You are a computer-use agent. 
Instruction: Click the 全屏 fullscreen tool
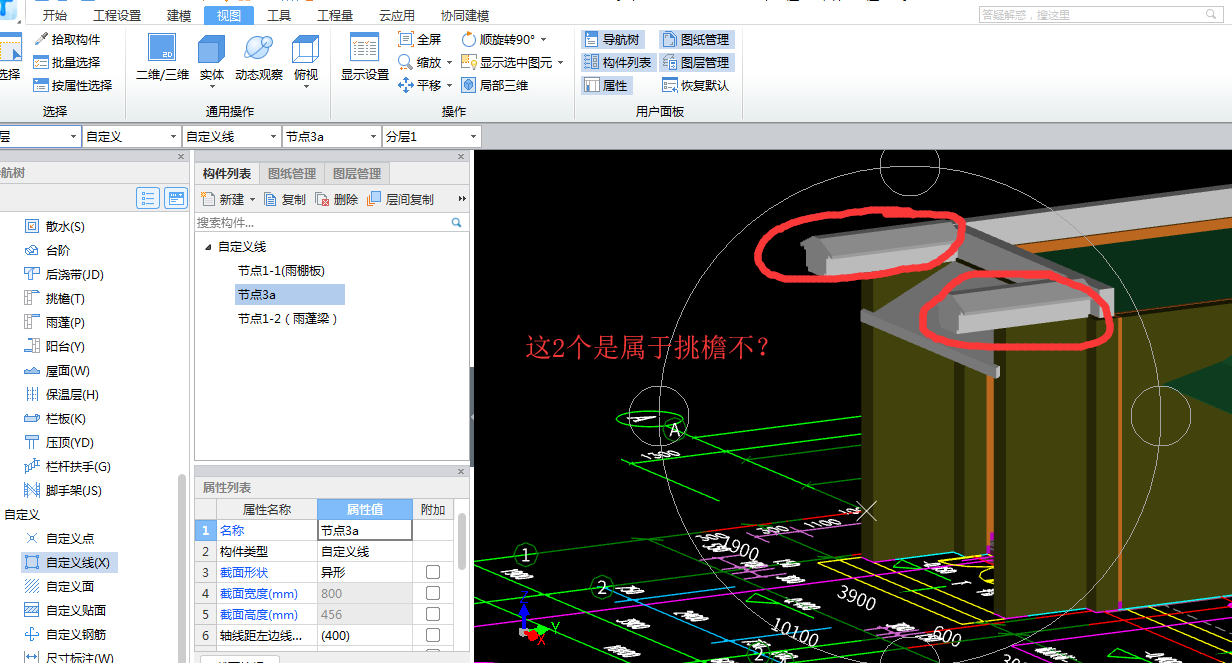(419, 39)
